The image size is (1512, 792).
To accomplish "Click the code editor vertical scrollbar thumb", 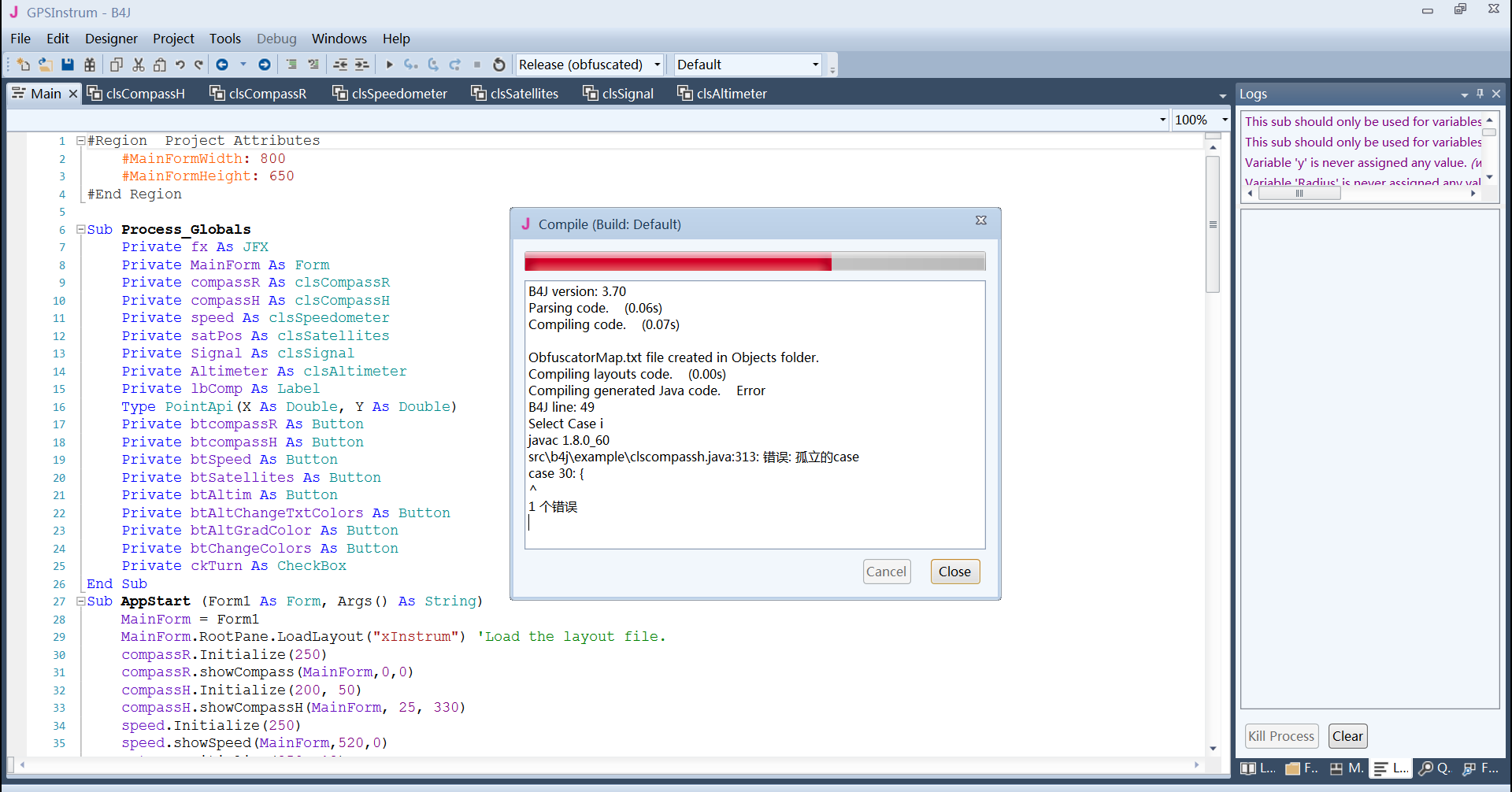I will (1213, 224).
